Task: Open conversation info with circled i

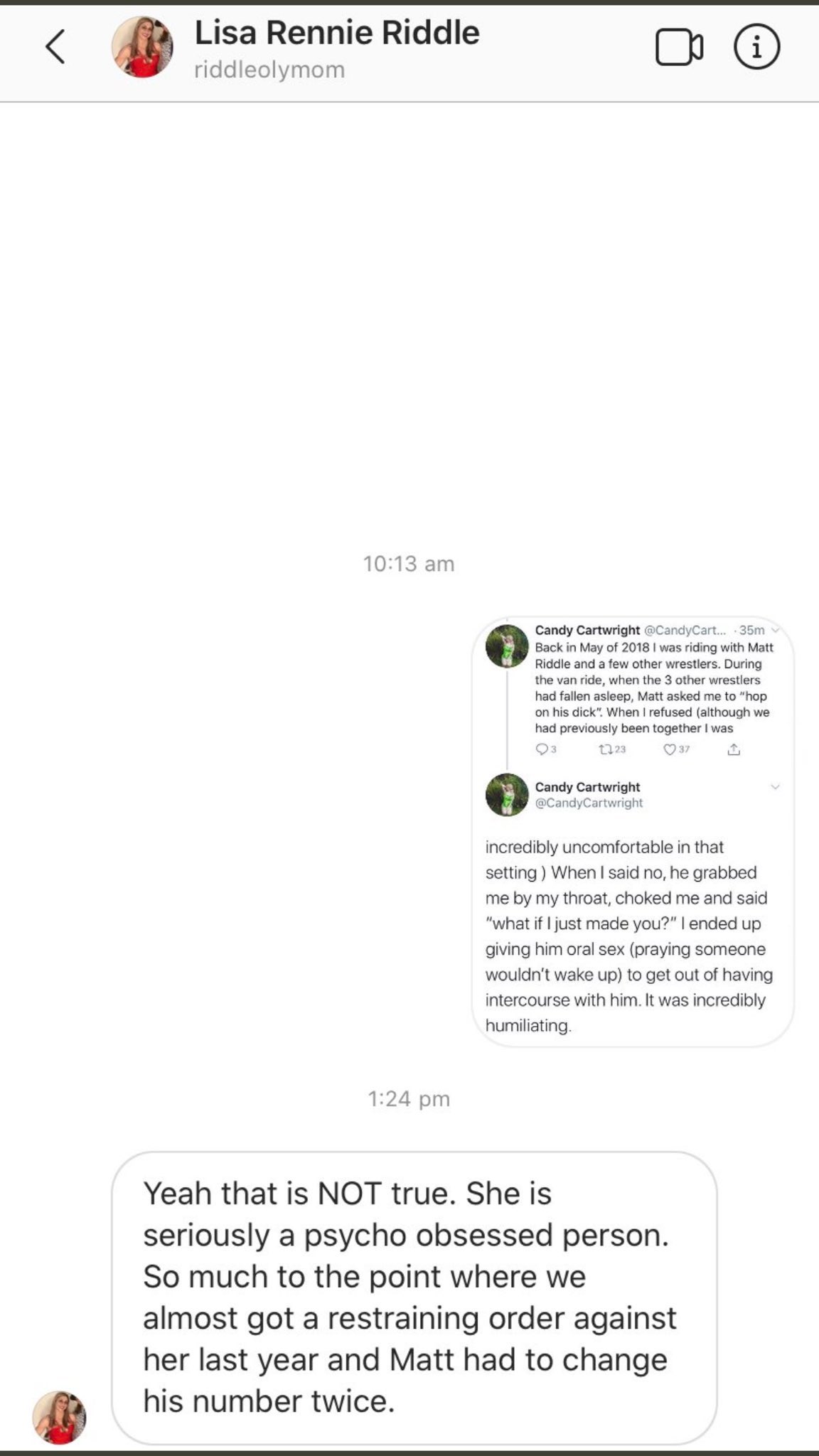Action: (x=756, y=47)
